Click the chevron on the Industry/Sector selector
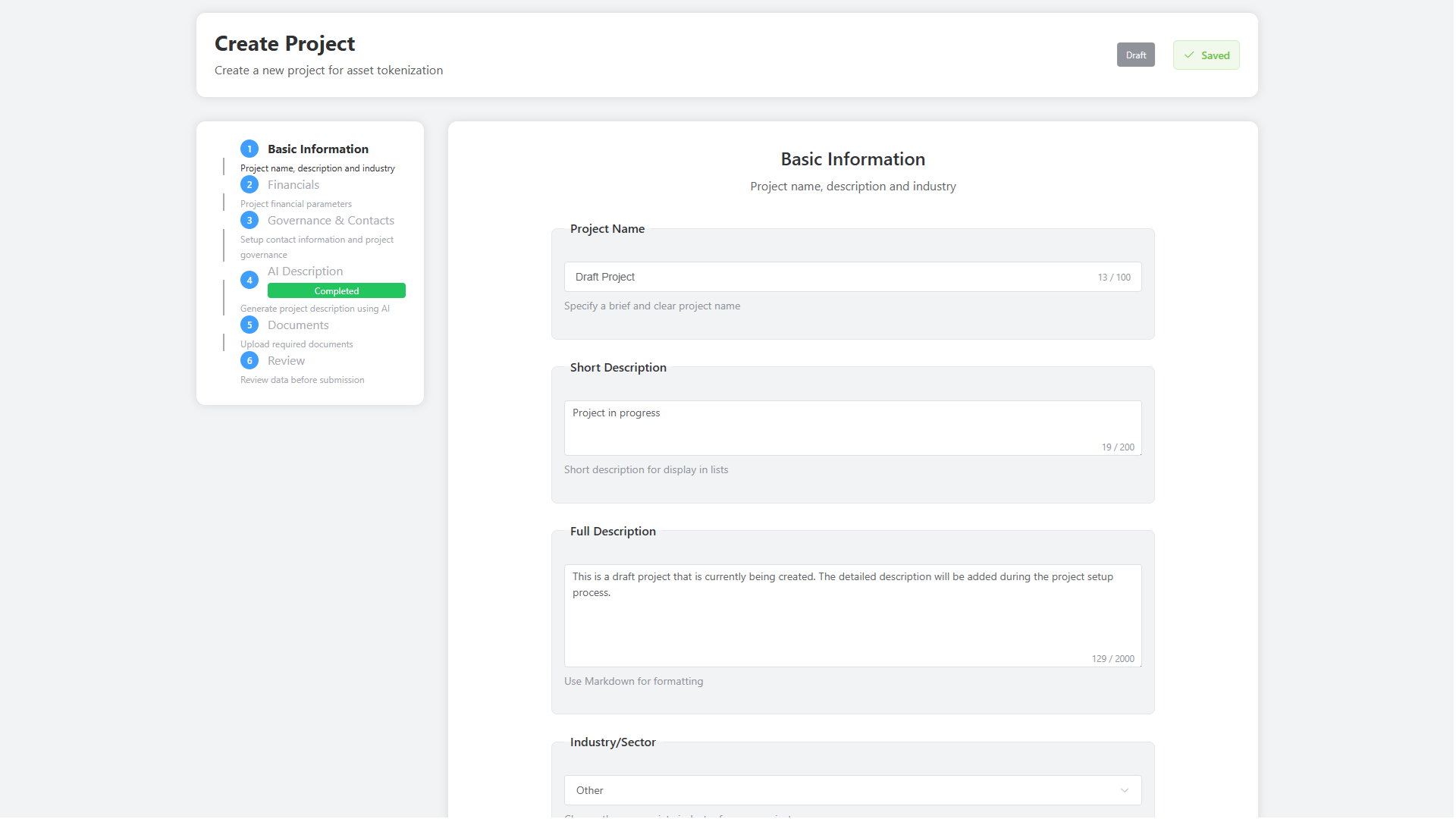The height and width of the screenshot is (819, 1456). (x=1125, y=790)
